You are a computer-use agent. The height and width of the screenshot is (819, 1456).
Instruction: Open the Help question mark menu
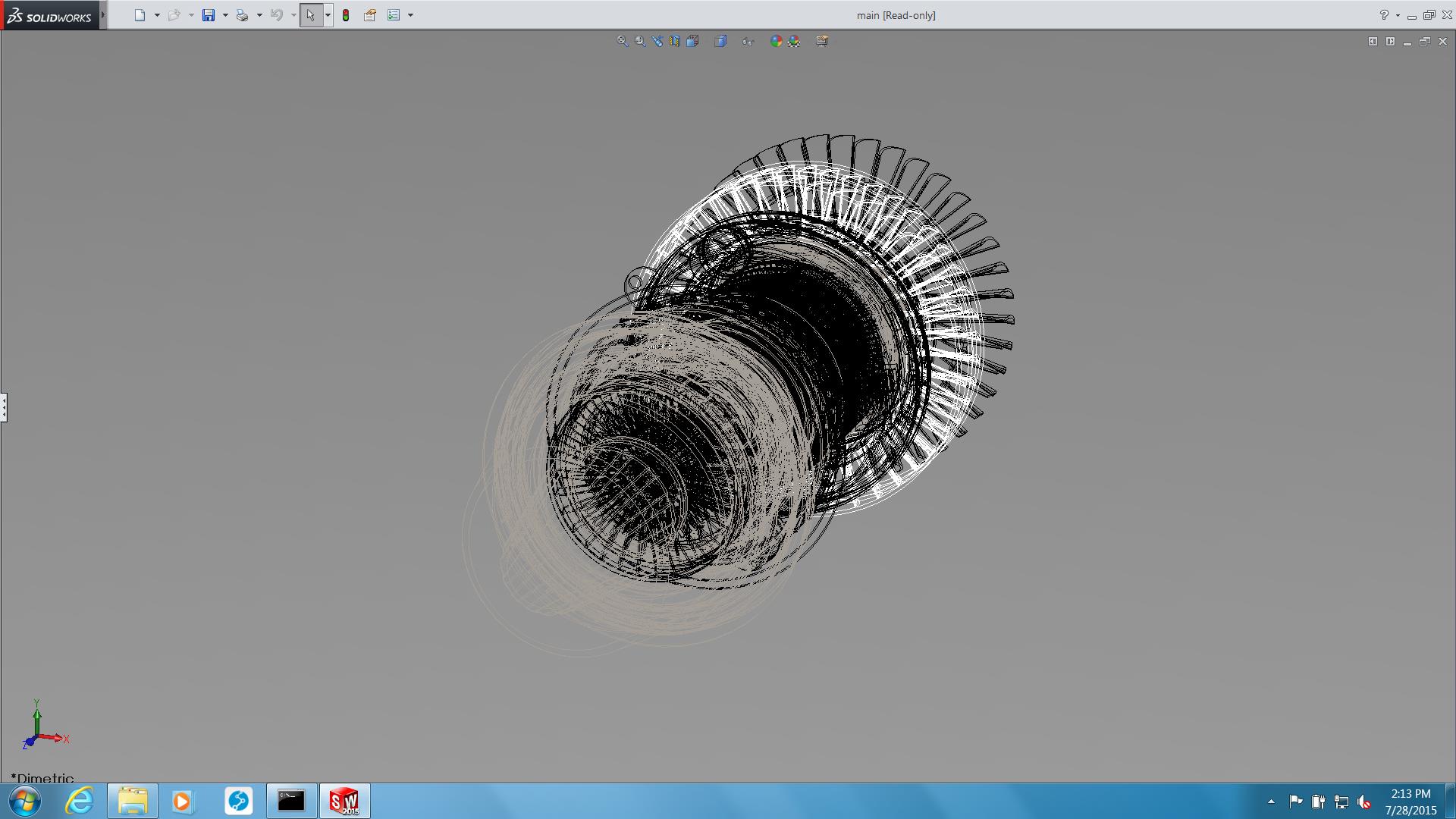click(1384, 15)
